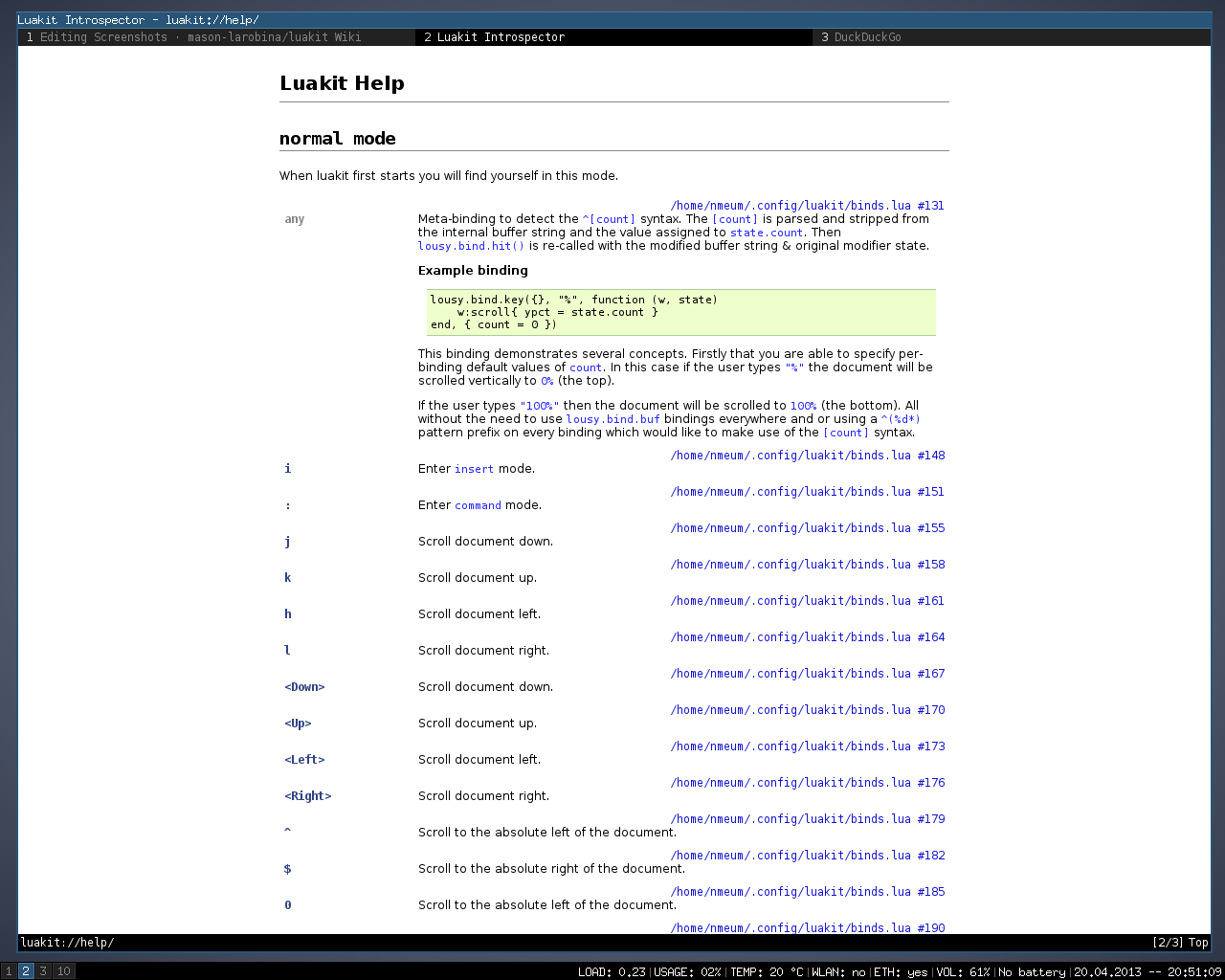Click the '<Down>' key binding label

click(x=304, y=687)
